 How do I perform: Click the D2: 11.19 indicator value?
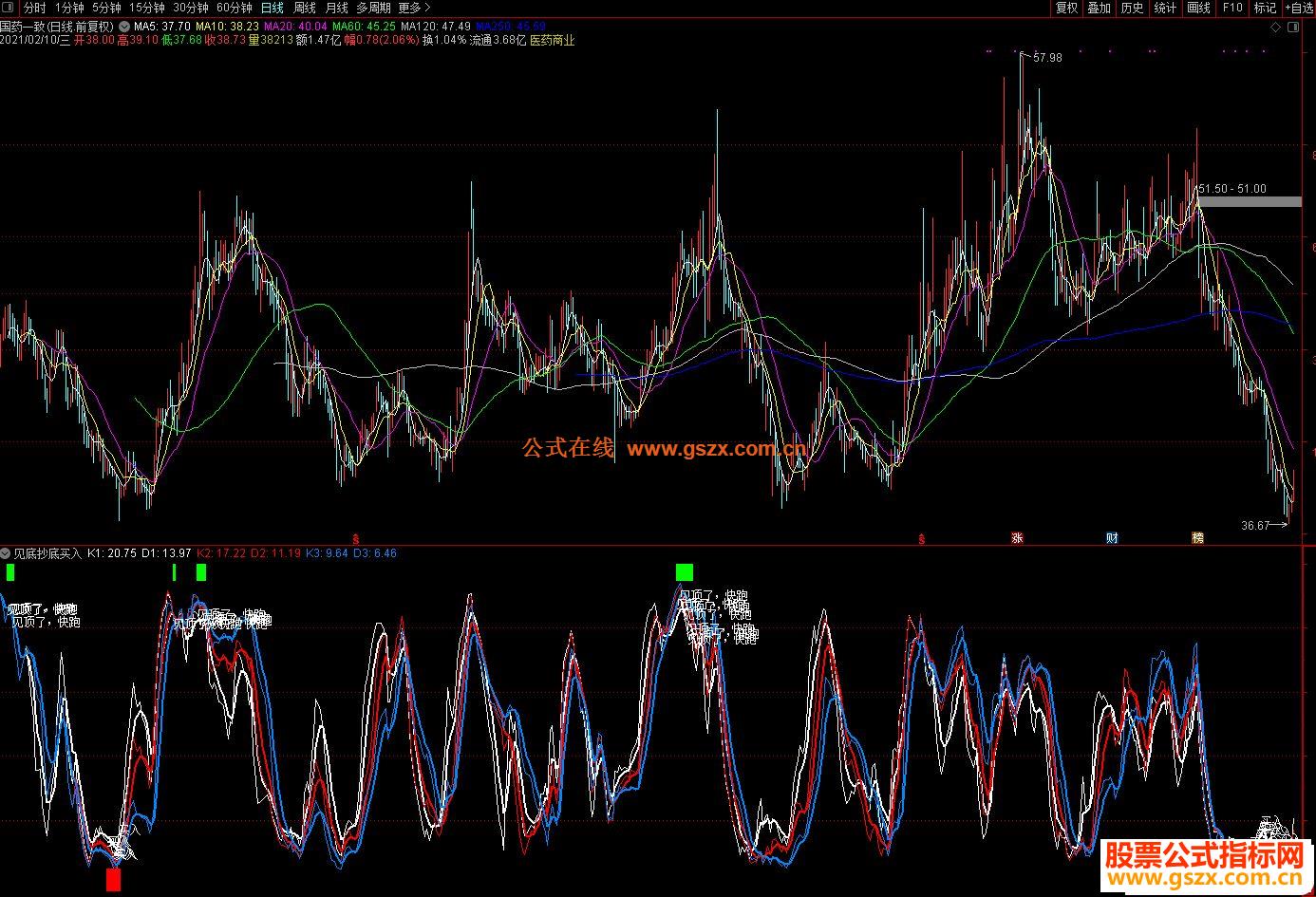(x=276, y=552)
